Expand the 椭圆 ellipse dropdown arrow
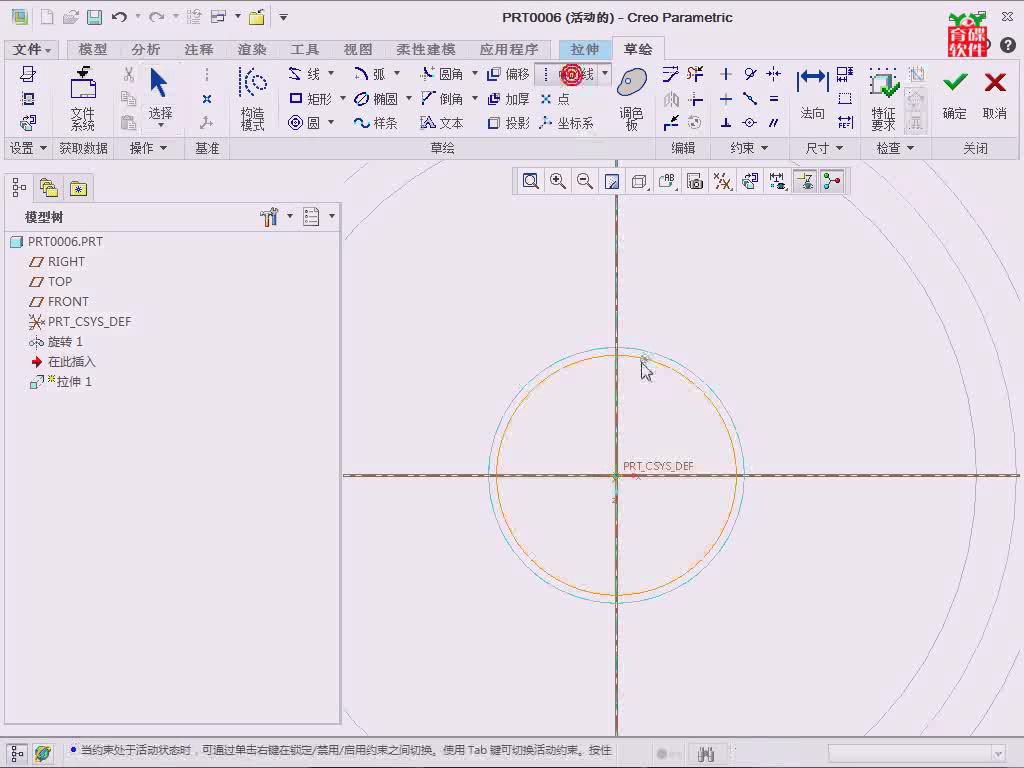Viewport: 1024px width, 768px height. point(408,99)
